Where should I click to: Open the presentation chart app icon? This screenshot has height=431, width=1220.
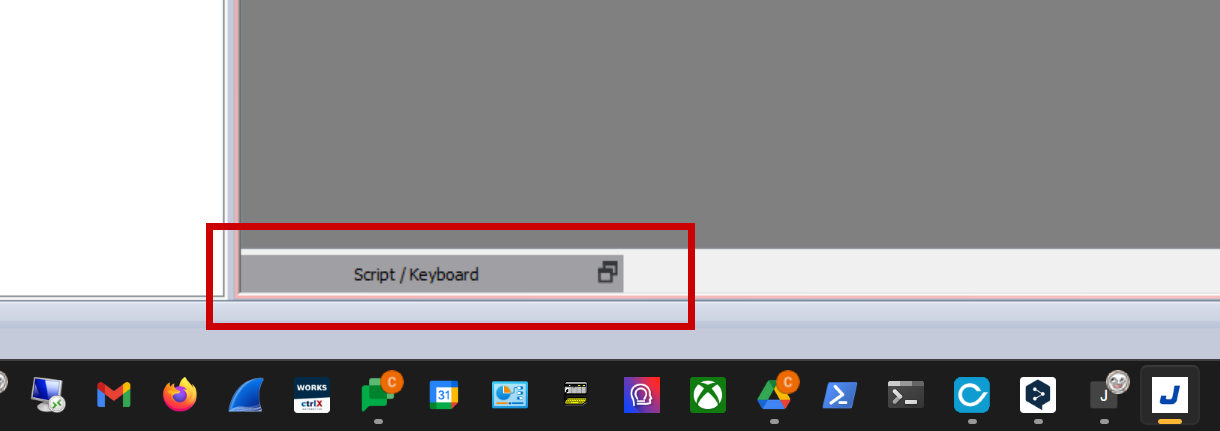pos(510,395)
